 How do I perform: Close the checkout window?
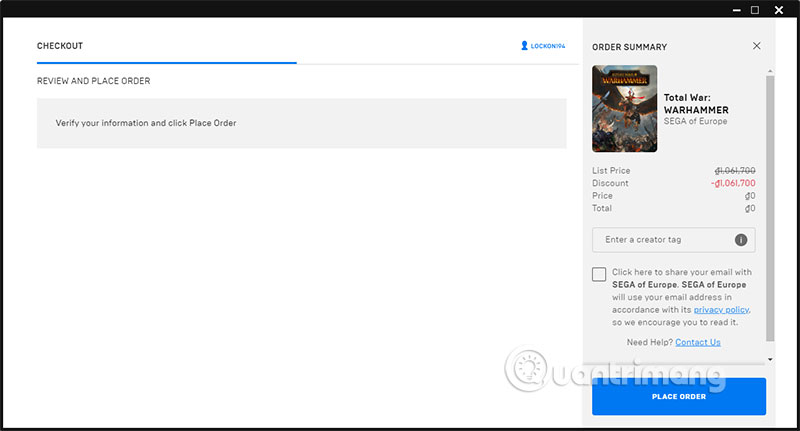(x=779, y=10)
